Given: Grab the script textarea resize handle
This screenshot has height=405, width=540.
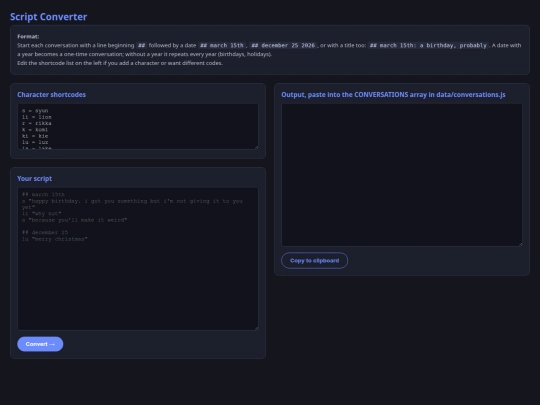Looking at the screenshot, I should point(256,328).
